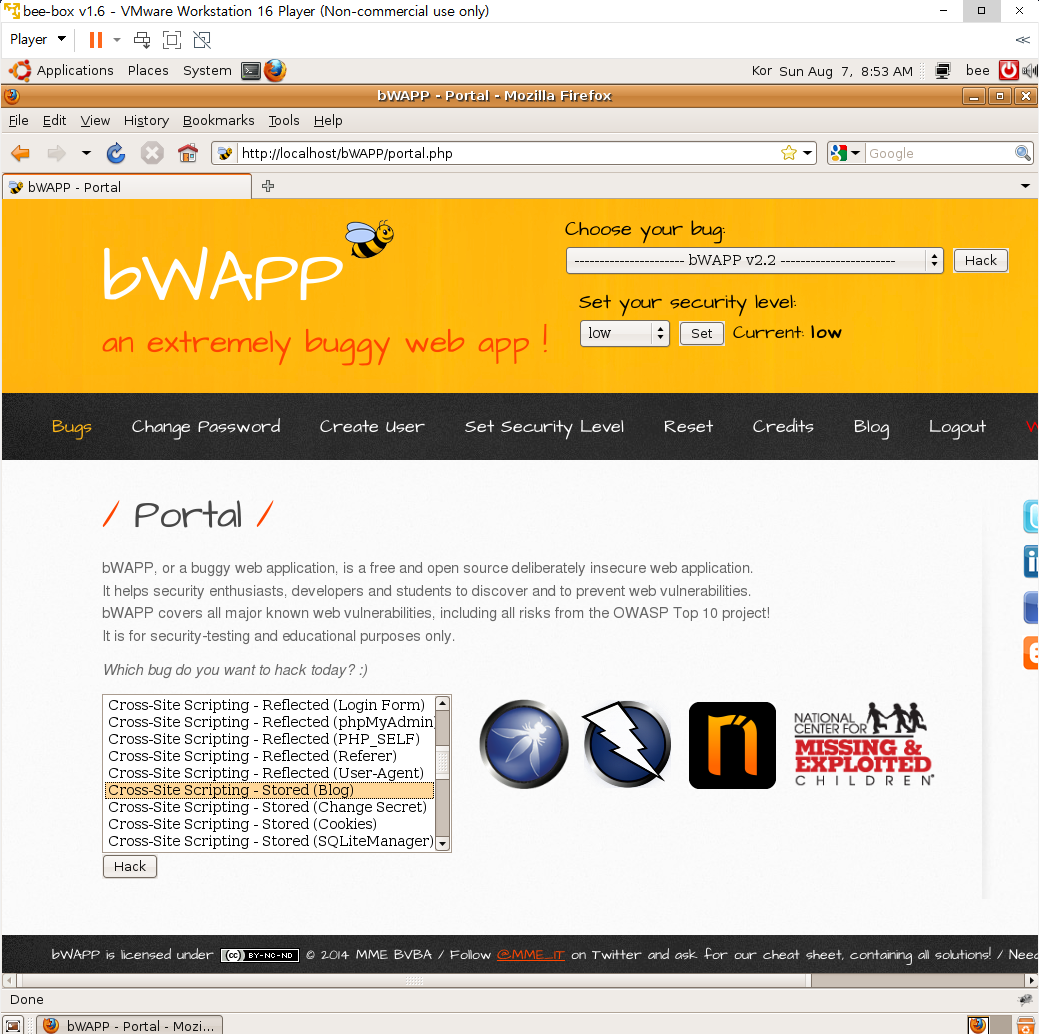Image resolution: width=1039 pixels, height=1034 pixels.
Task: Launch the terminal from the top panel
Action: [251, 70]
